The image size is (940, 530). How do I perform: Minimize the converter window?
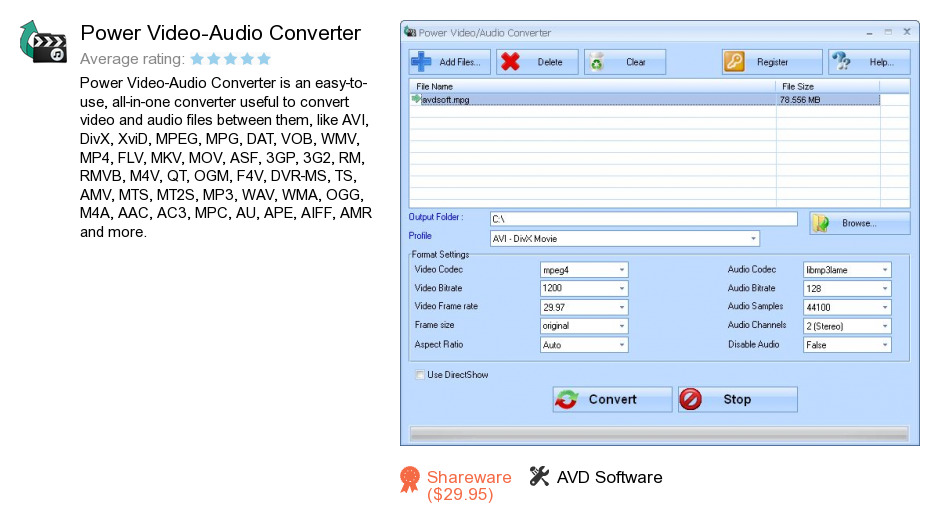pyautogui.click(x=869, y=32)
